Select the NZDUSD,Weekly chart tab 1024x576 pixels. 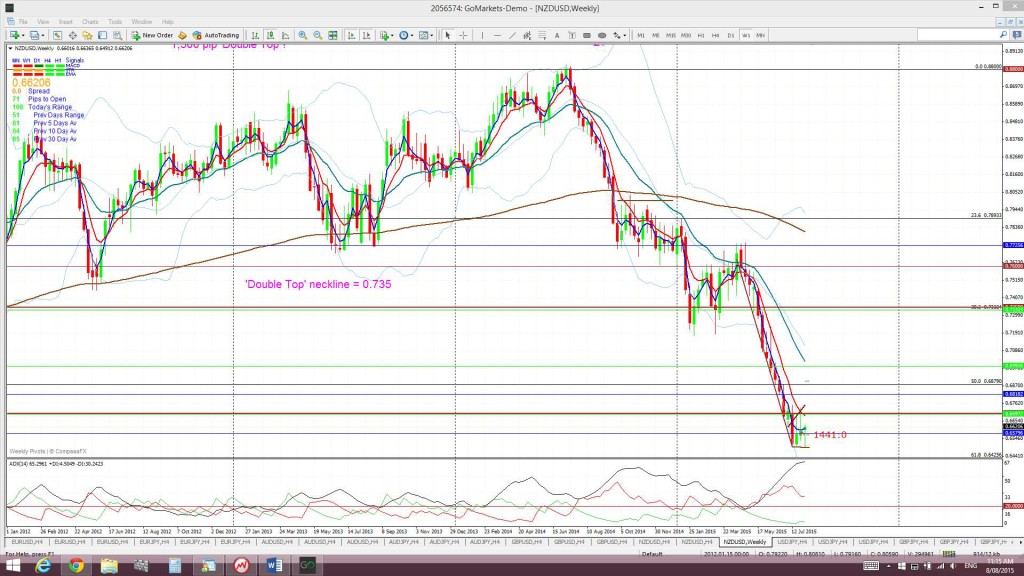[x=744, y=542]
